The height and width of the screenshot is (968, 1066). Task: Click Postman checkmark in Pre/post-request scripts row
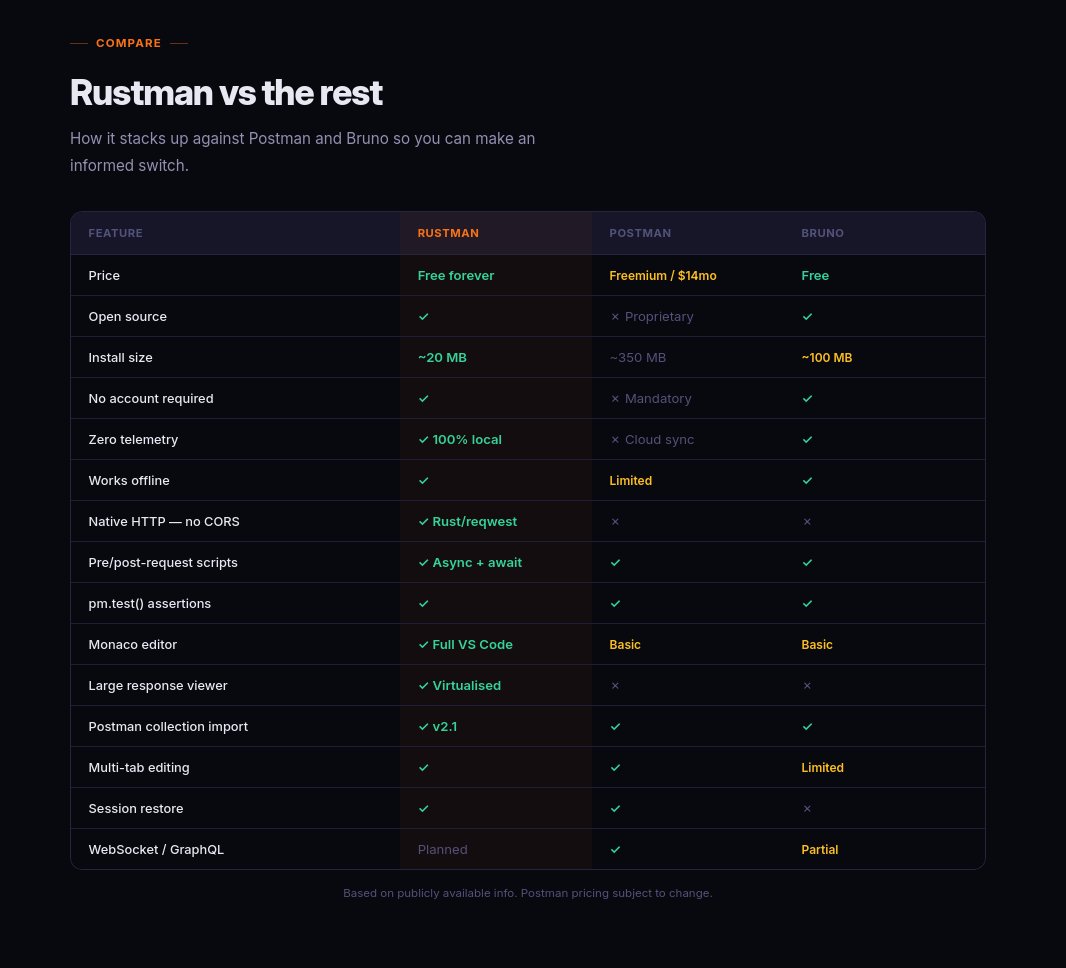click(615, 563)
